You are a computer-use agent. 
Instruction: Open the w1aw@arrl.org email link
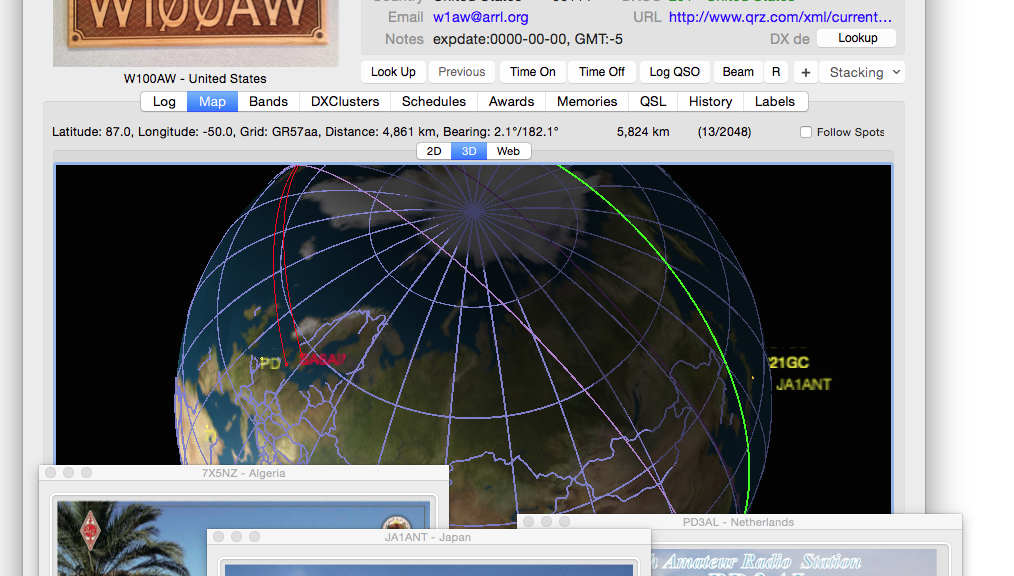[x=480, y=17]
